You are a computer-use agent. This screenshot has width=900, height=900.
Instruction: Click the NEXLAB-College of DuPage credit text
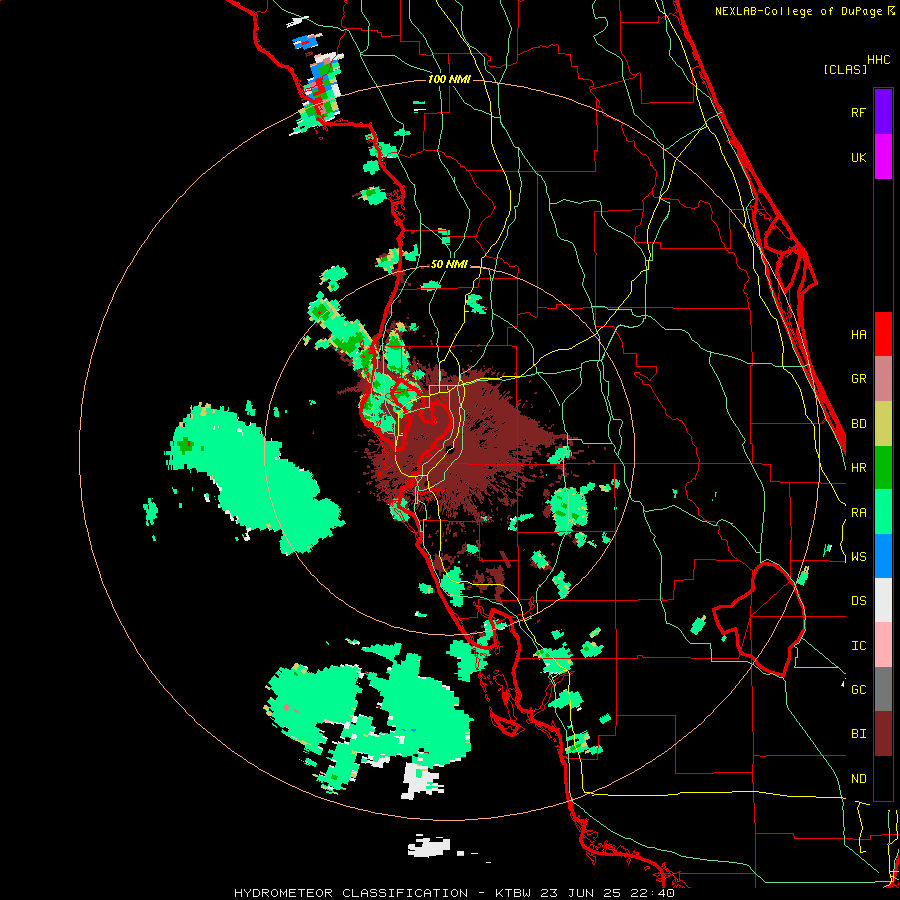pyautogui.click(x=804, y=11)
